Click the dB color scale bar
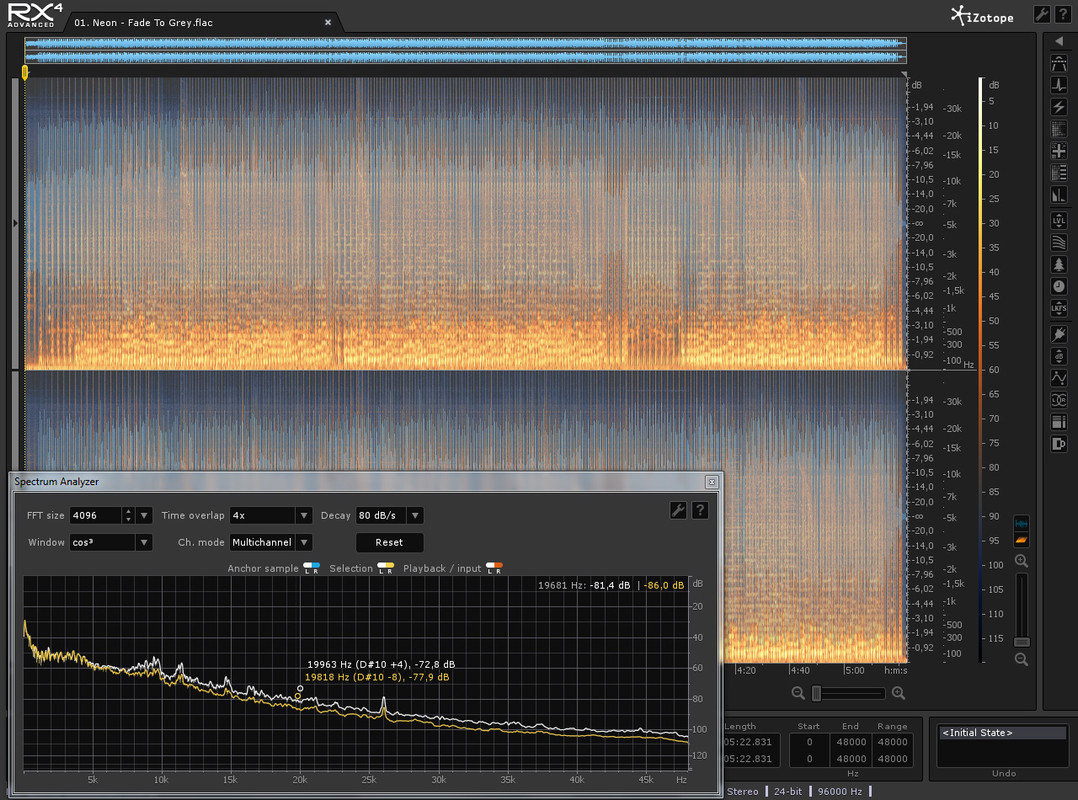The width and height of the screenshot is (1078, 800). pos(981,370)
